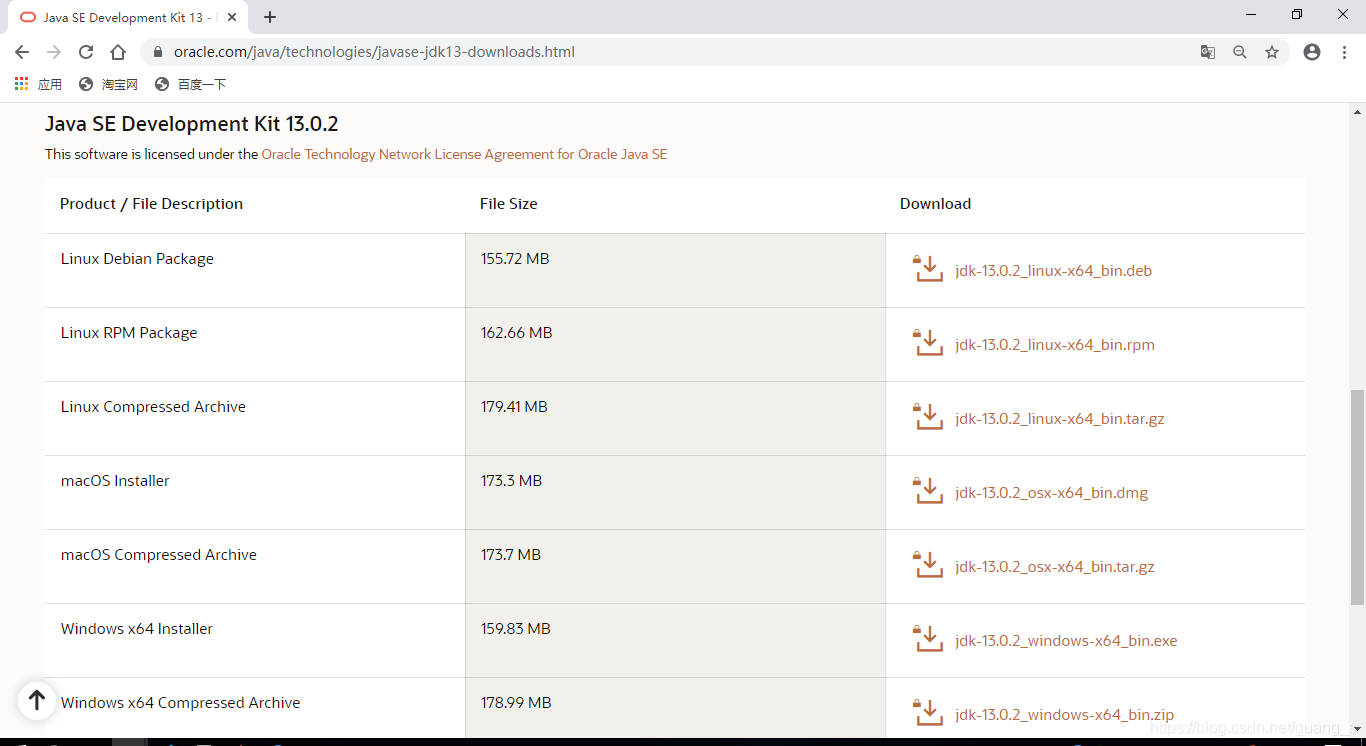Click download icon for osx-x64_bin.dmg
The image size is (1366, 746).
coord(928,491)
